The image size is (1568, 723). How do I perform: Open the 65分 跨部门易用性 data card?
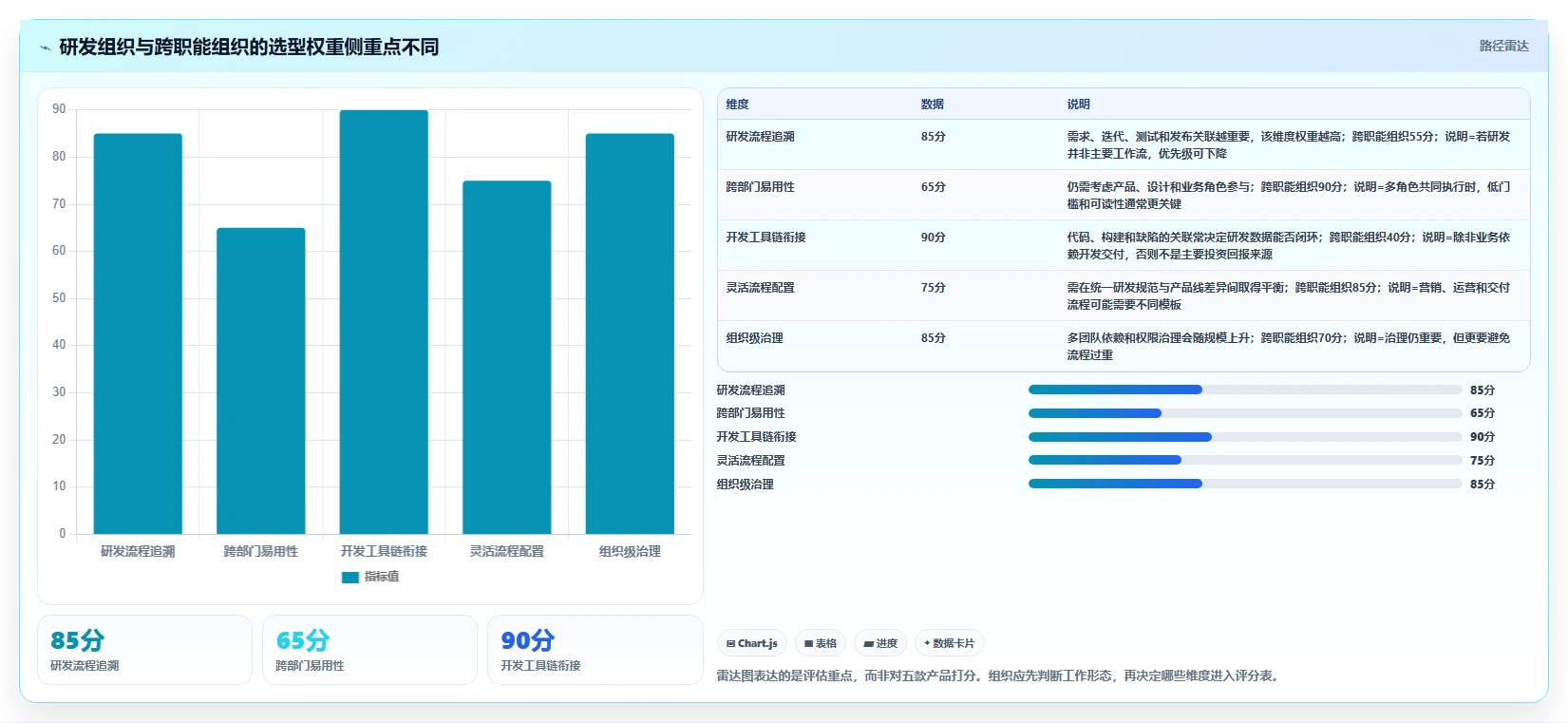point(369,650)
